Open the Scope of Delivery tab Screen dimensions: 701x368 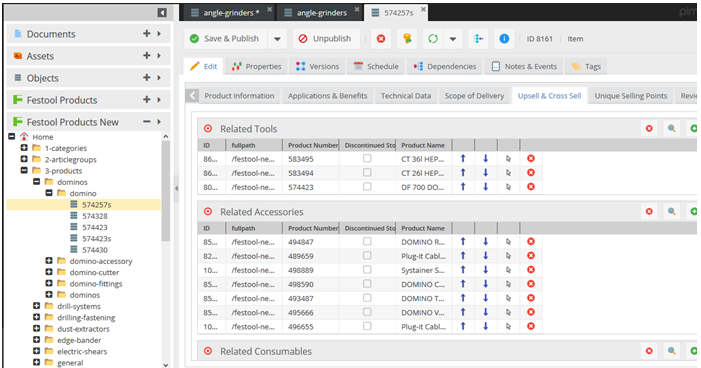coord(474,96)
